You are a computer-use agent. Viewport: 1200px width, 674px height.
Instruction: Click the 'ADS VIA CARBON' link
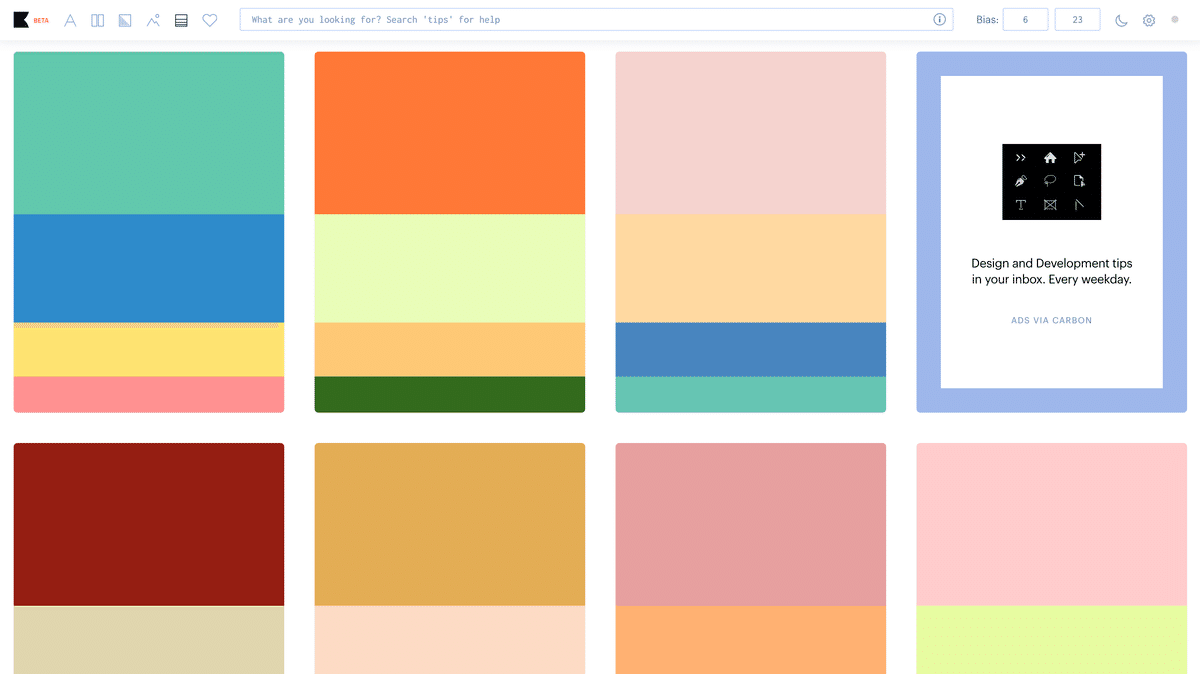click(x=1052, y=320)
